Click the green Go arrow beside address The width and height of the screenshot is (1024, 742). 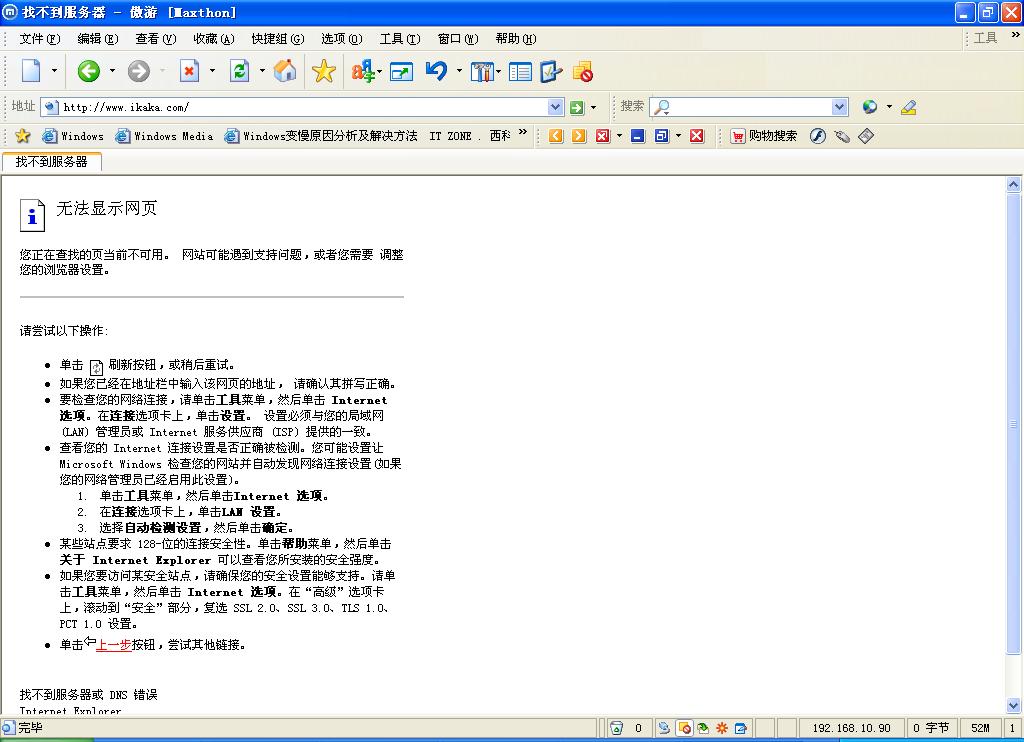[x=577, y=107]
